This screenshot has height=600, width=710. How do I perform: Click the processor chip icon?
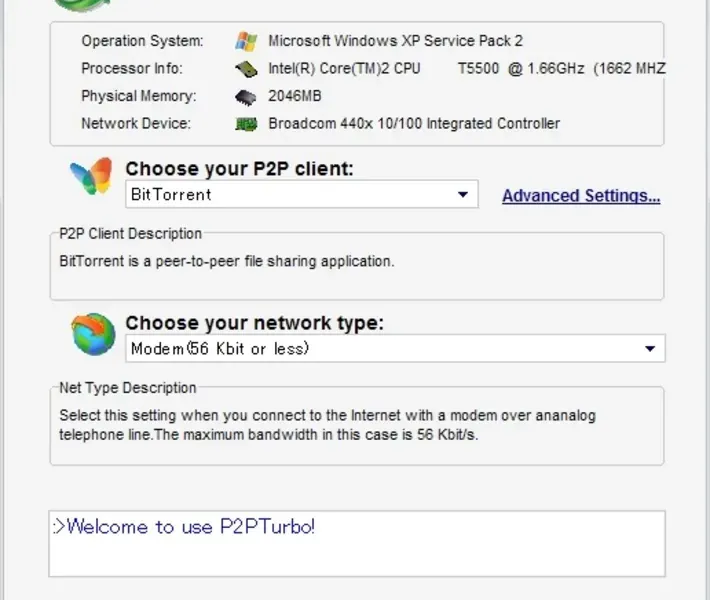click(x=246, y=69)
